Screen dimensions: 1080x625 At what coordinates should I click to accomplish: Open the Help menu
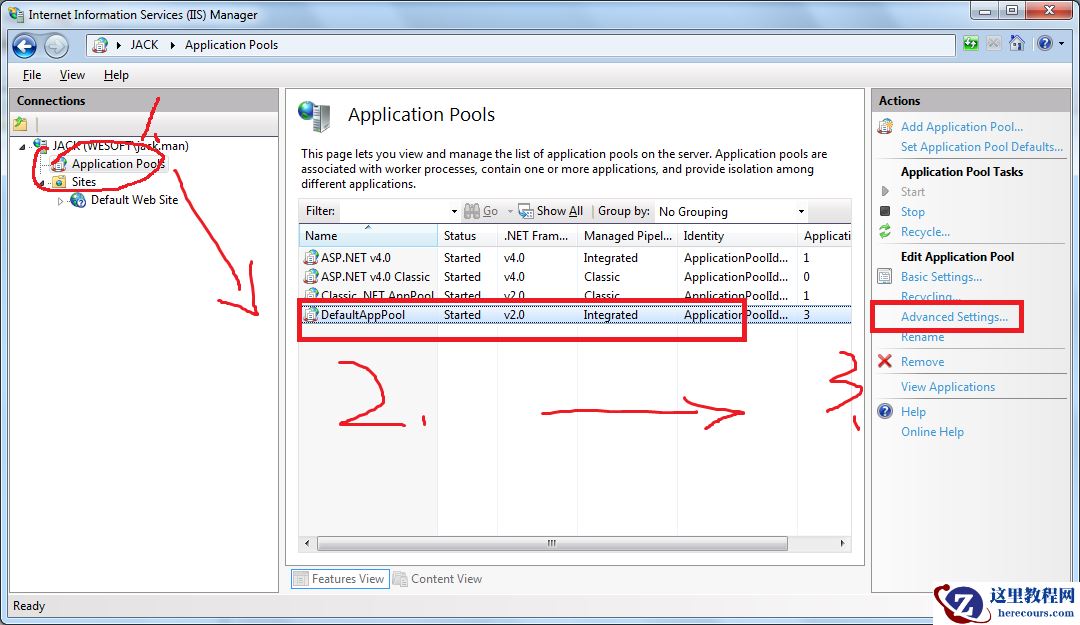click(116, 75)
